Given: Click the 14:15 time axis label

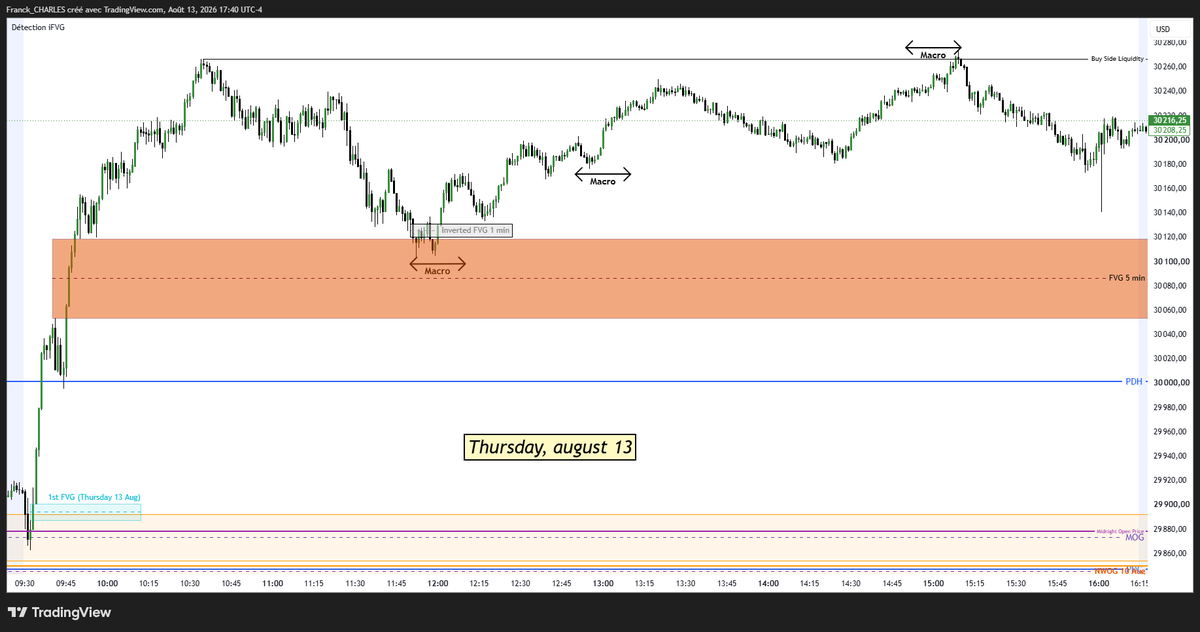Looking at the screenshot, I should pyautogui.click(x=809, y=582).
